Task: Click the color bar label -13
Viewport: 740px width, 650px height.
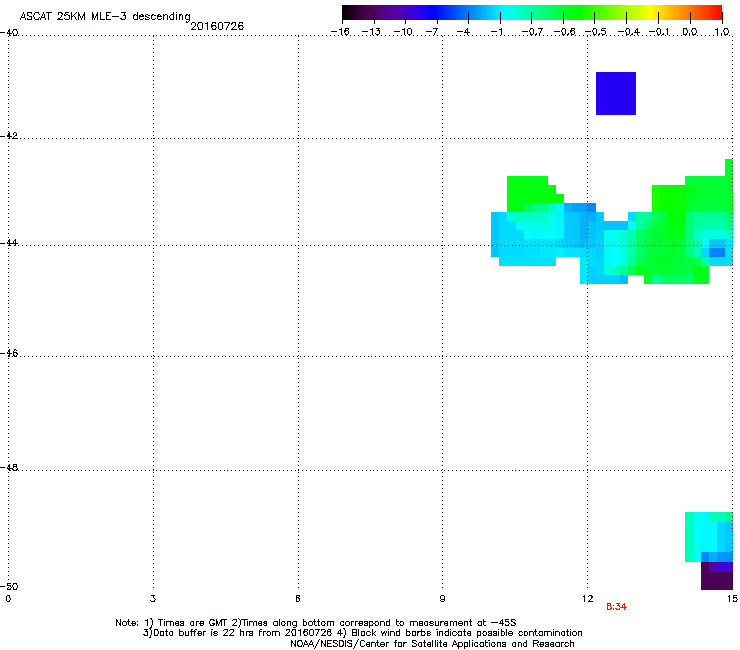Action: tap(371, 32)
